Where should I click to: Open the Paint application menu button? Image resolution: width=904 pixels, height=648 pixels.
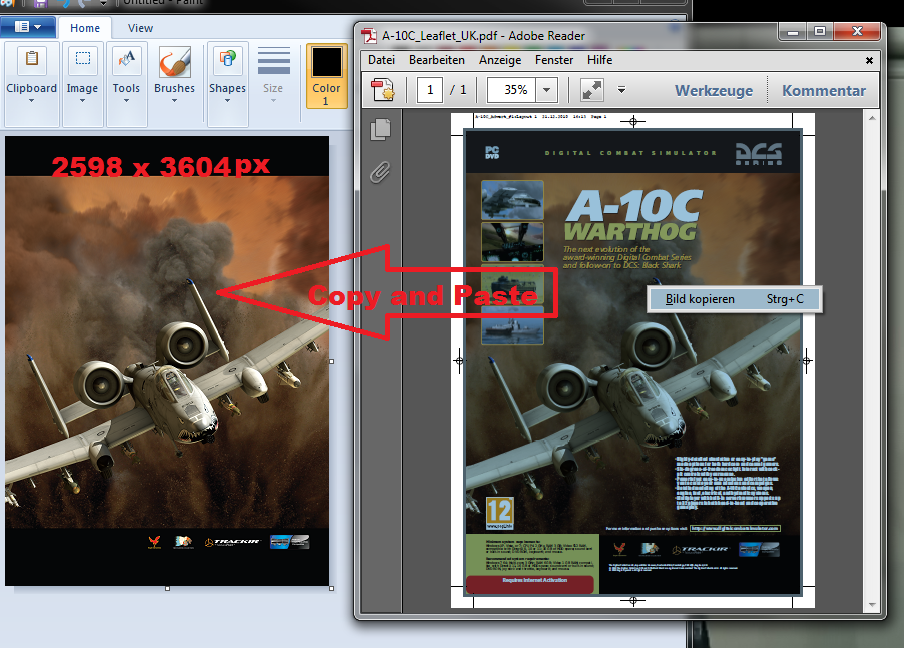(x=28, y=28)
